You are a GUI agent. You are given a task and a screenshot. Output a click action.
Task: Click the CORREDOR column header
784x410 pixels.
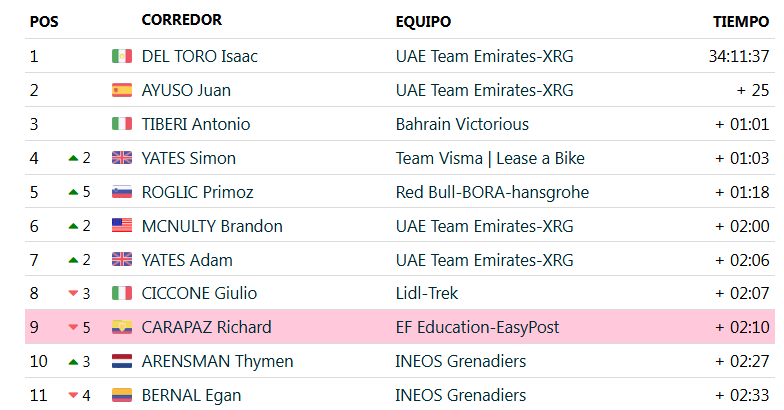[x=182, y=20]
